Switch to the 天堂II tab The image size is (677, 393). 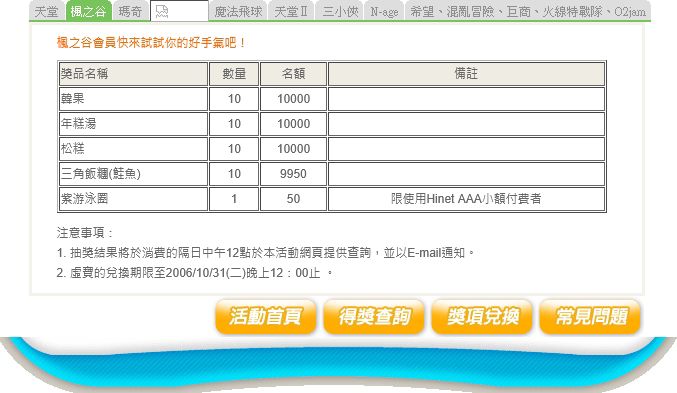[x=291, y=11]
